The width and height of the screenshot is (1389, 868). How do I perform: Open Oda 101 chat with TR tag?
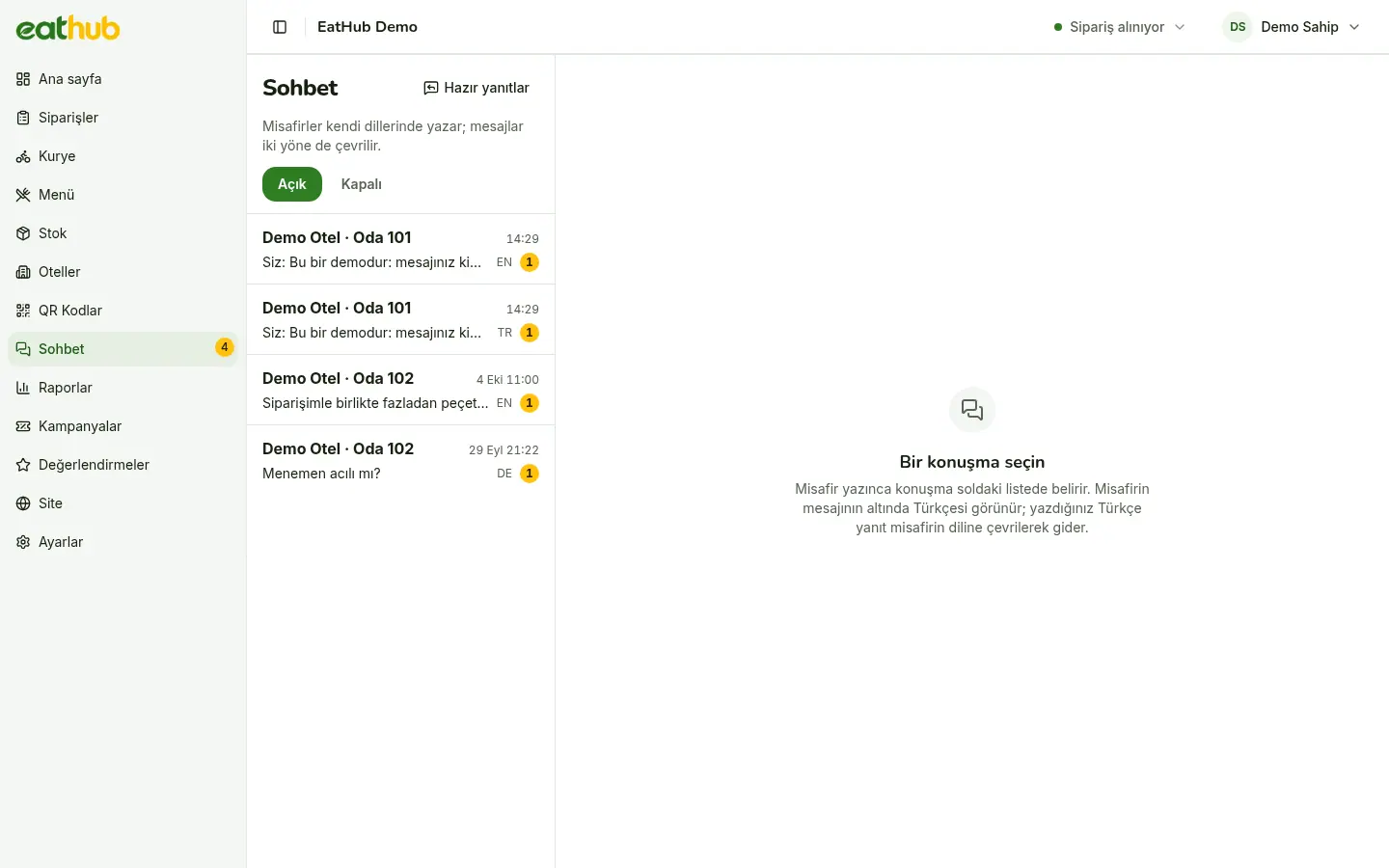click(400, 319)
